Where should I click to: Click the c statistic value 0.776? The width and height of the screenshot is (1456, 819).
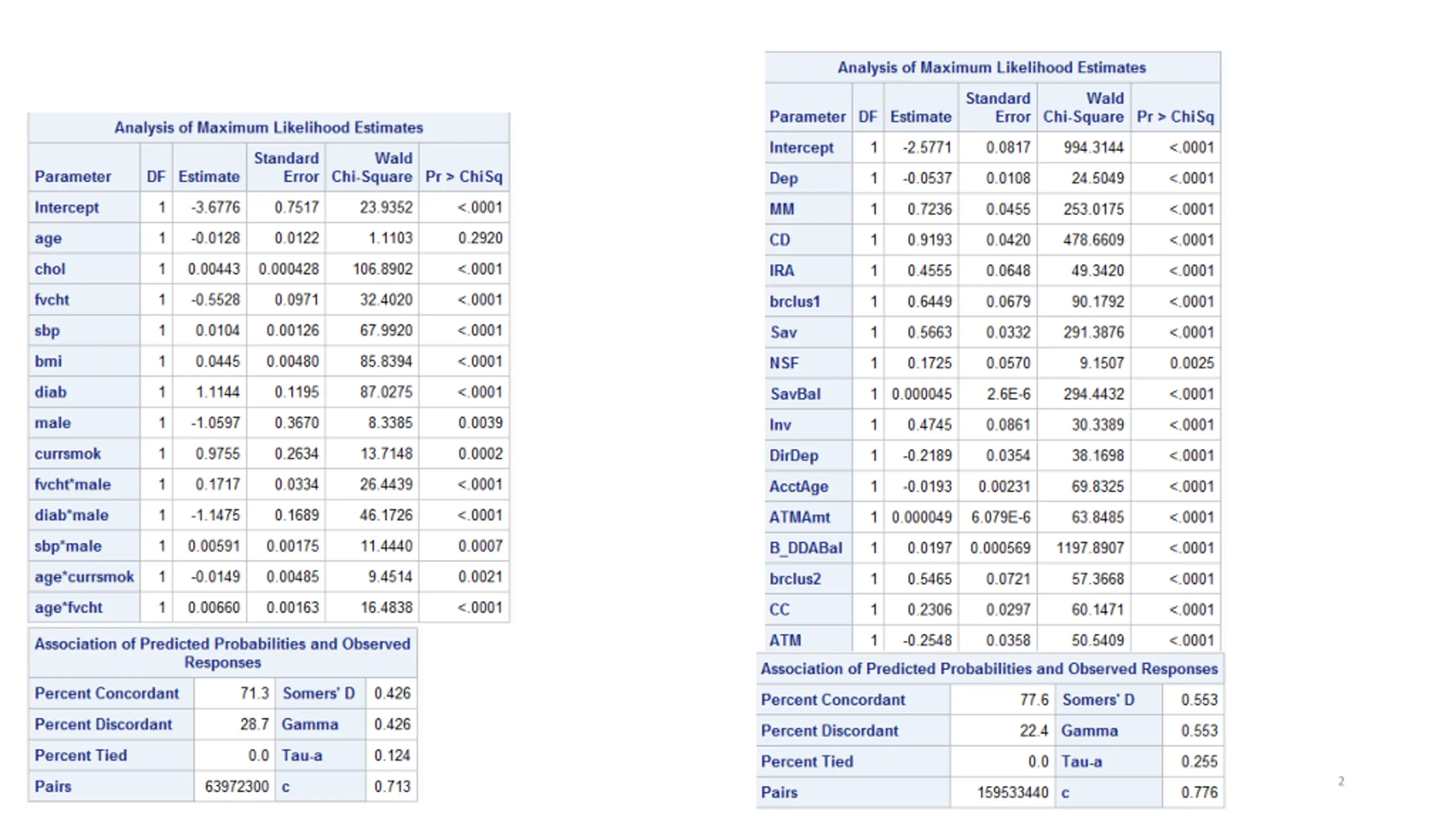(x=1199, y=792)
